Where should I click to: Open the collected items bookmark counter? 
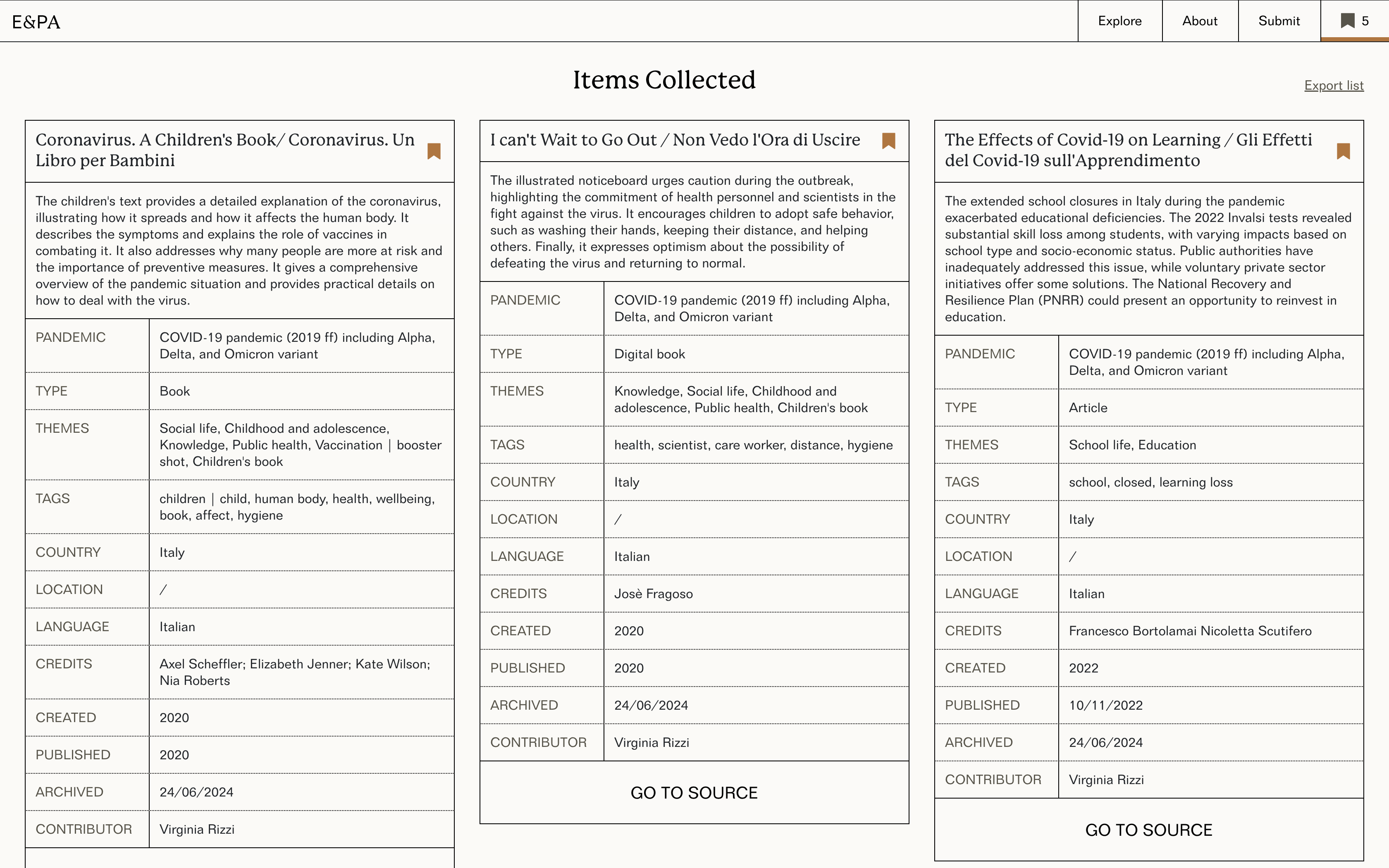pyautogui.click(x=1355, y=21)
